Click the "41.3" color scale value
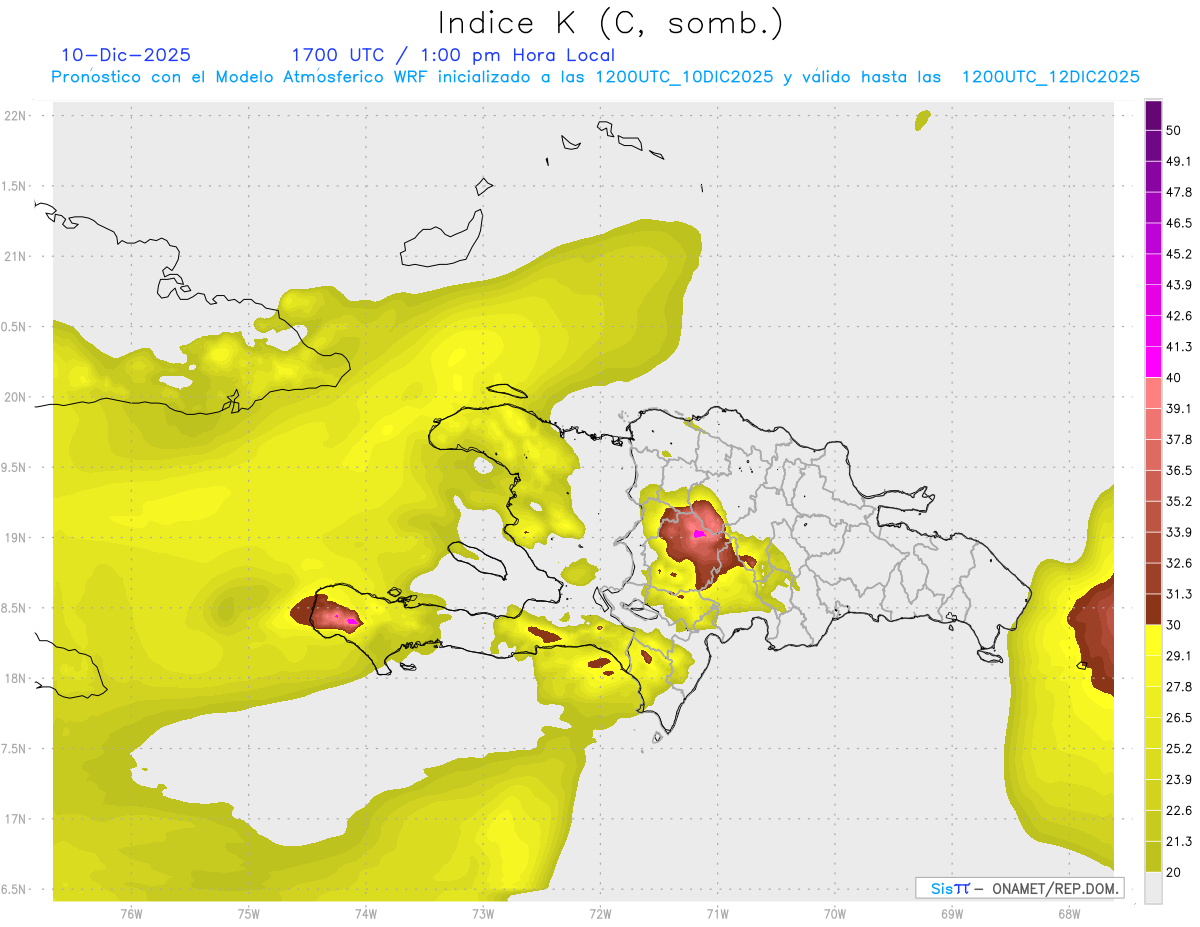Image resolution: width=1200 pixels, height=927 pixels. [1180, 347]
